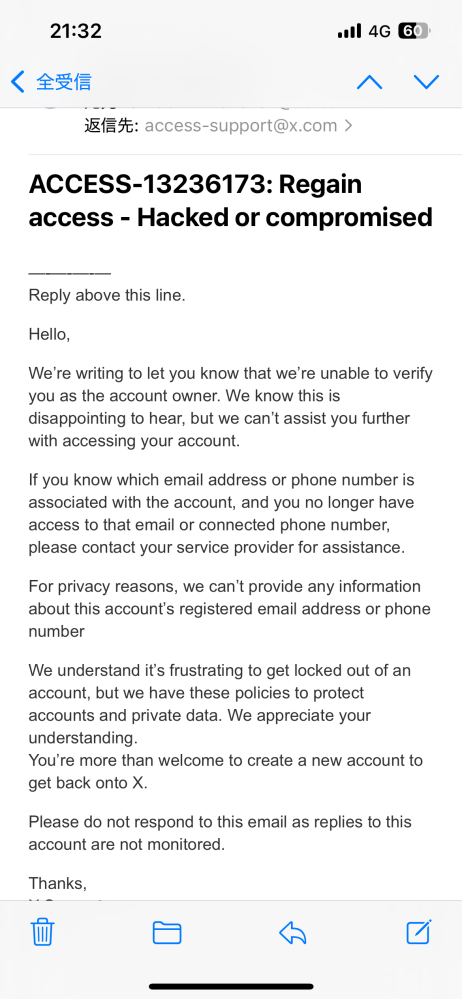Image resolution: width=462 pixels, height=999 pixels.
Task: Tap the "Hello," greeting line
Action: 49,334
